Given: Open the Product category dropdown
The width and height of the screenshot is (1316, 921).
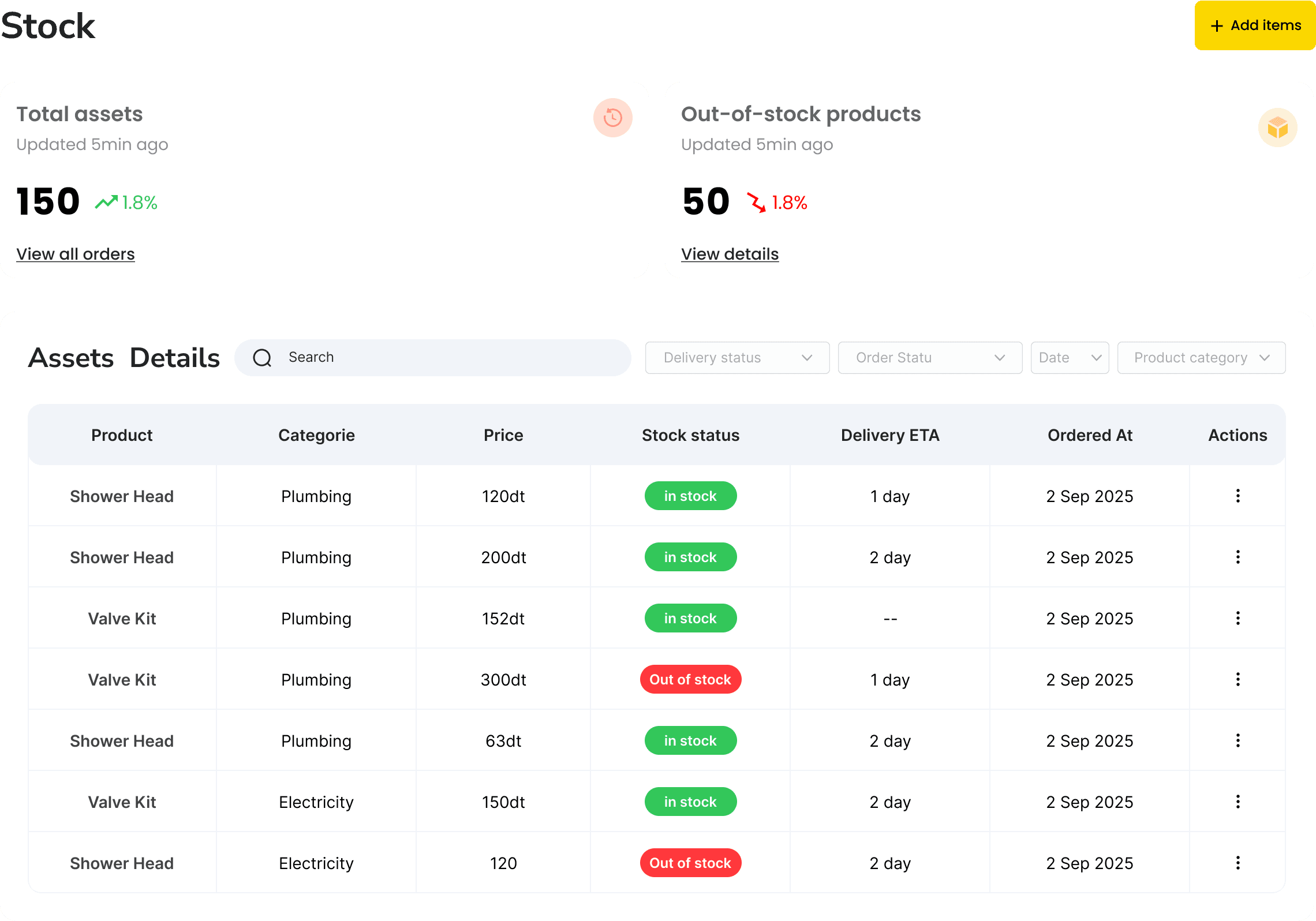Looking at the screenshot, I should (1201, 358).
